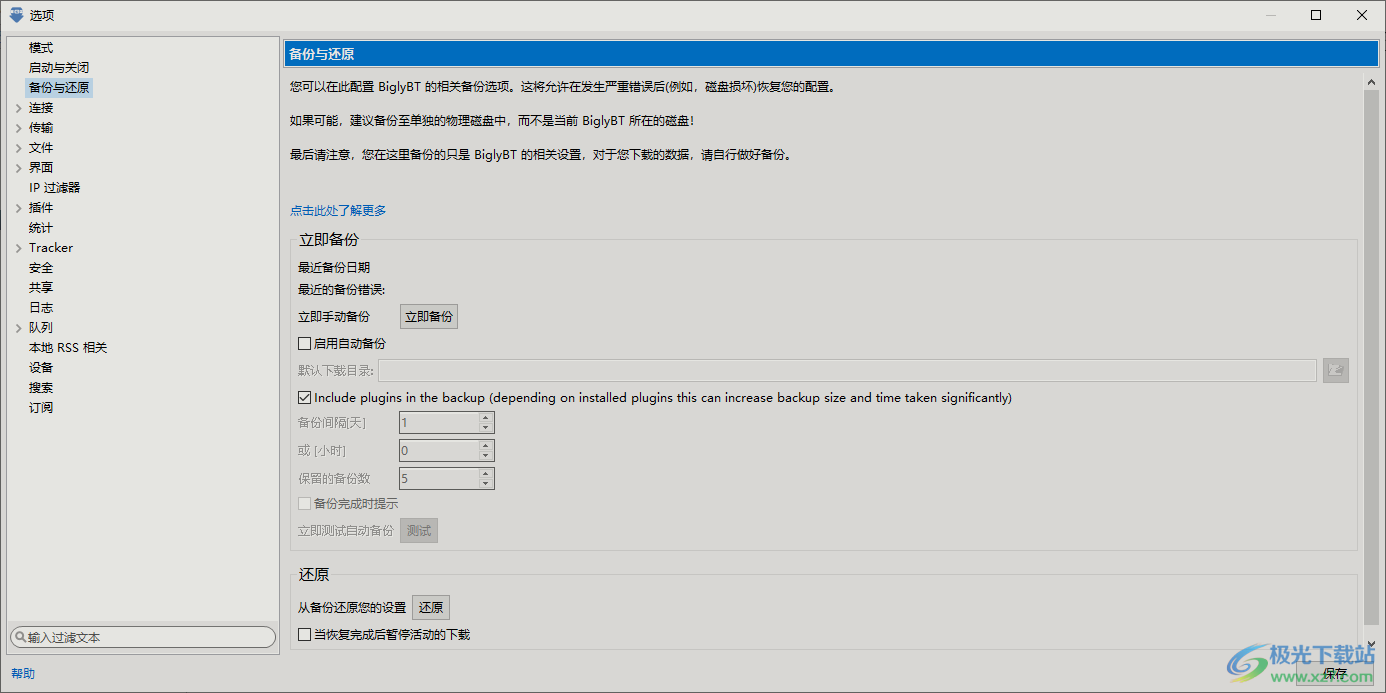The height and width of the screenshot is (693, 1386).
Task: Click the 备份间隔[天] number field
Action: click(x=438, y=423)
